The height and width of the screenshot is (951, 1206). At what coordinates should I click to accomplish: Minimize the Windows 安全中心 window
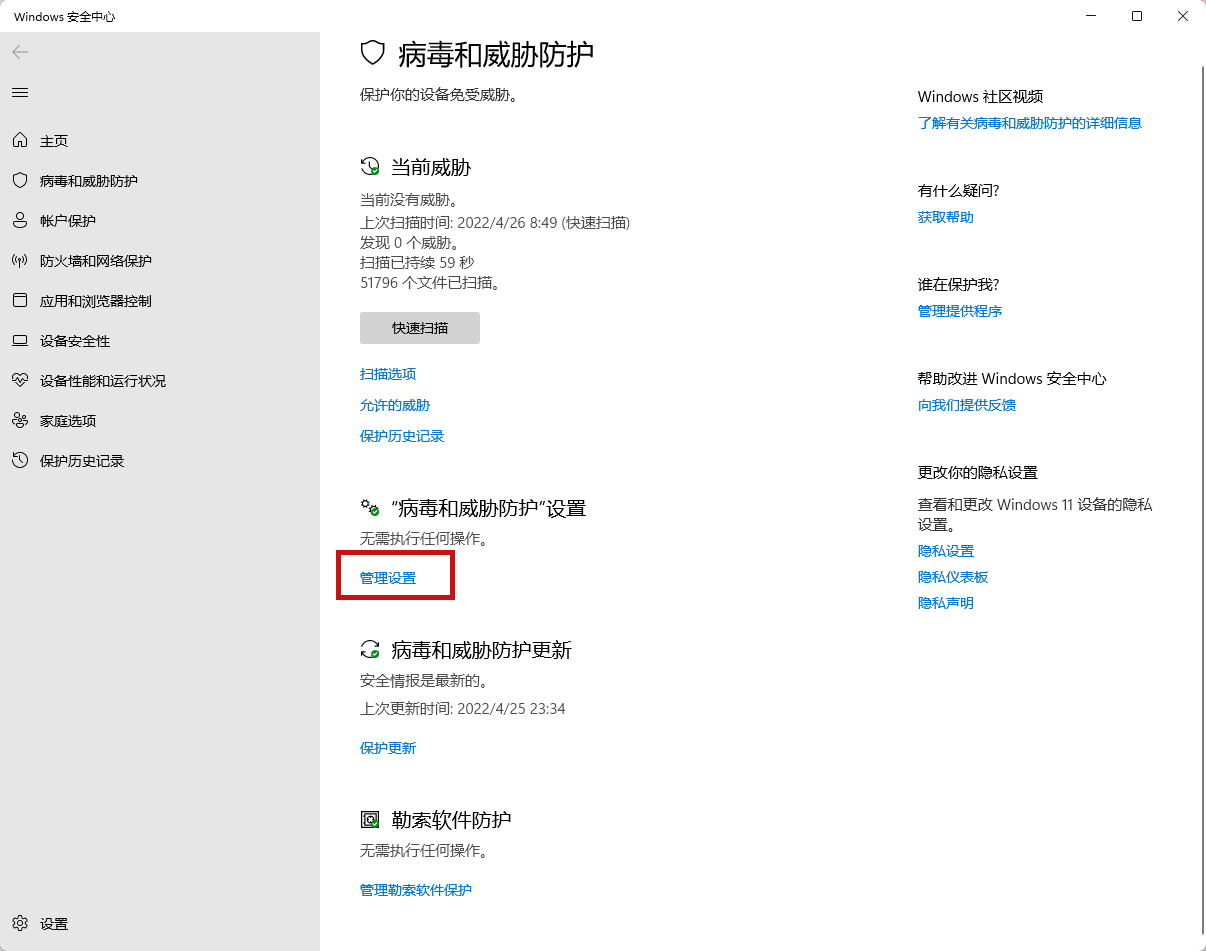pyautogui.click(x=1091, y=16)
